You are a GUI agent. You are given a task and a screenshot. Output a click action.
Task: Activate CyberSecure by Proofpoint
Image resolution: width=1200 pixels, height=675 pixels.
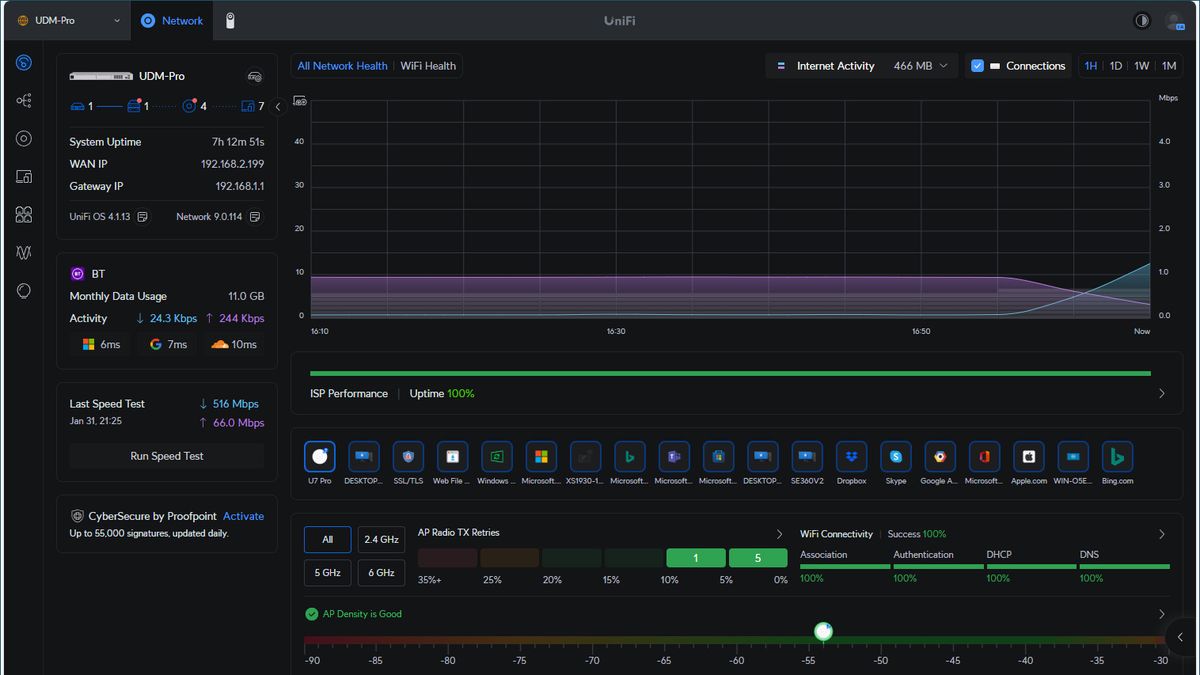243,516
